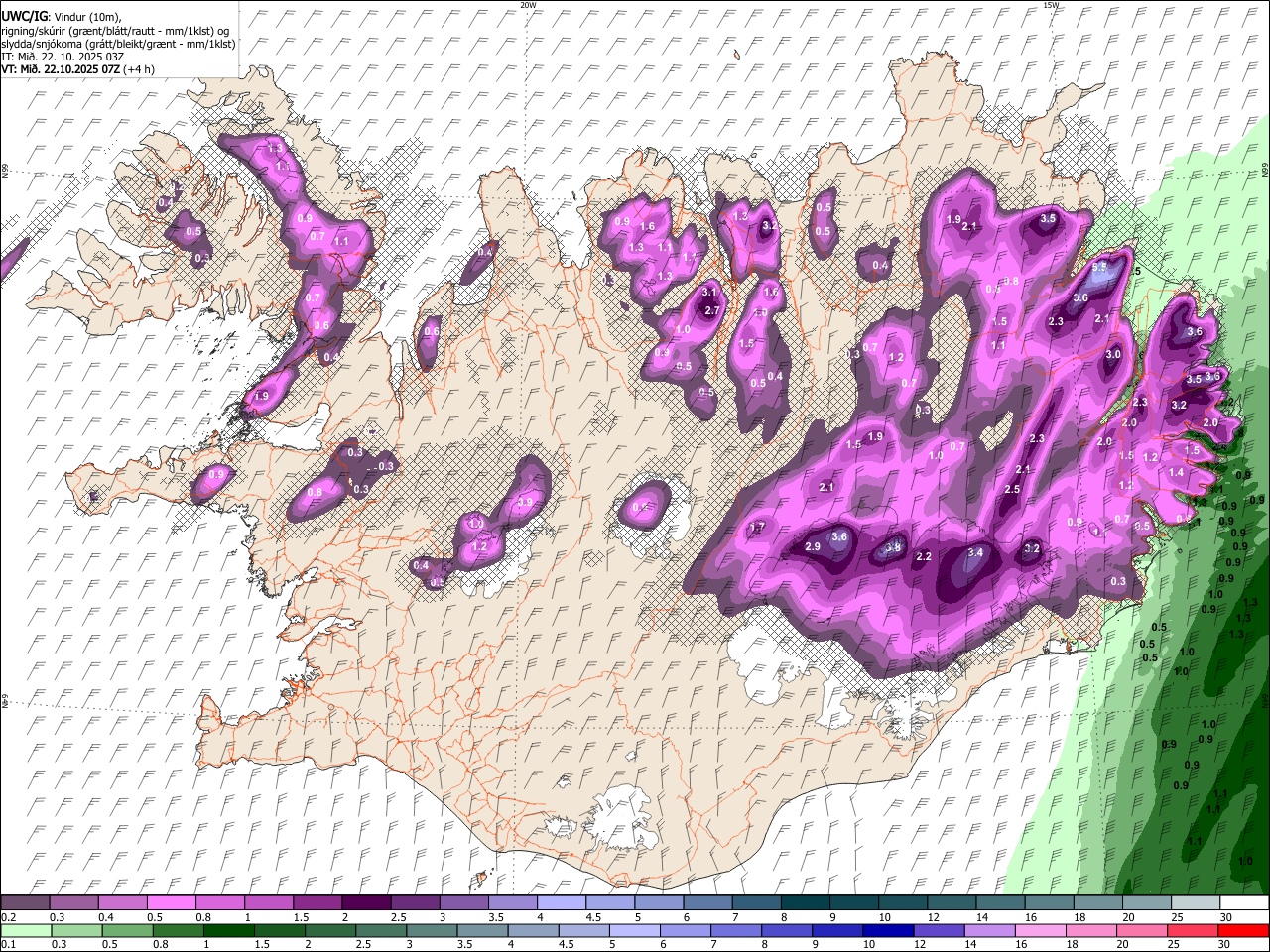The width and height of the screenshot is (1270, 952).
Task: Pick bright red lower swatch after 30
Action: click(x=1244, y=930)
